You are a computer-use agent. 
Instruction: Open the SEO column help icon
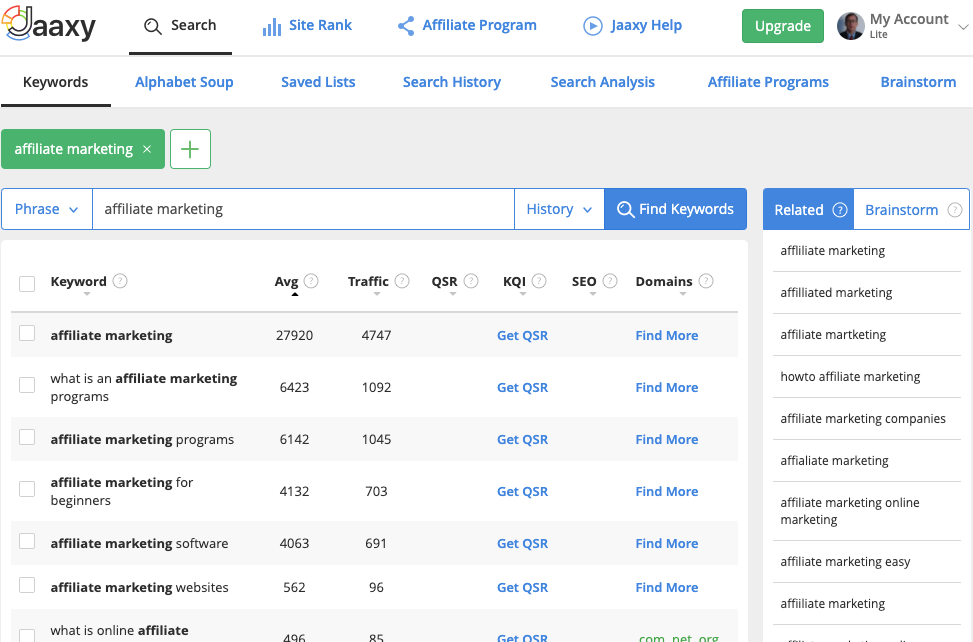click(x=610, y=281)
